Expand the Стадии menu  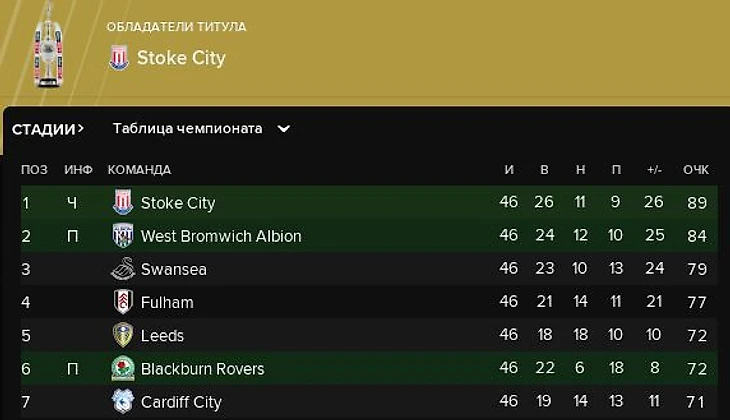pyautogui.click(x=48, y=129)
